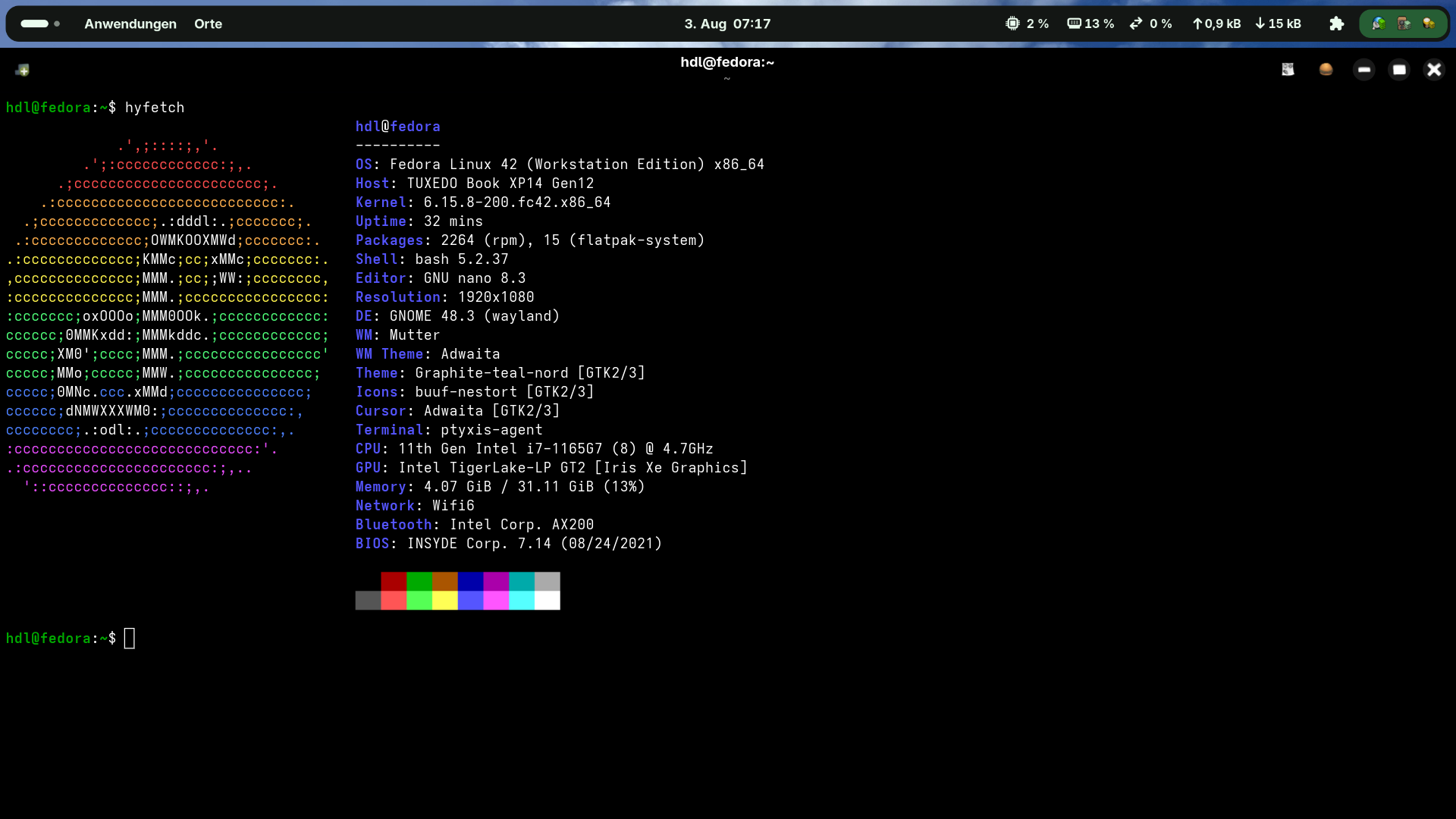Click the swap usage arrows icon
The width and height of the screenshot is (1456, 819).
[1136, 24]
